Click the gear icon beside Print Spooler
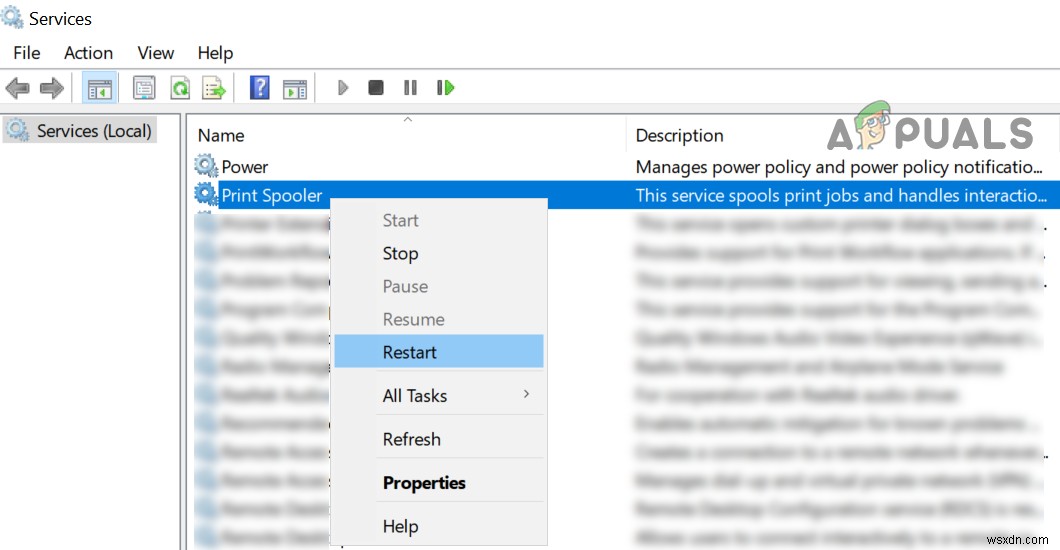 coord(206,194)
